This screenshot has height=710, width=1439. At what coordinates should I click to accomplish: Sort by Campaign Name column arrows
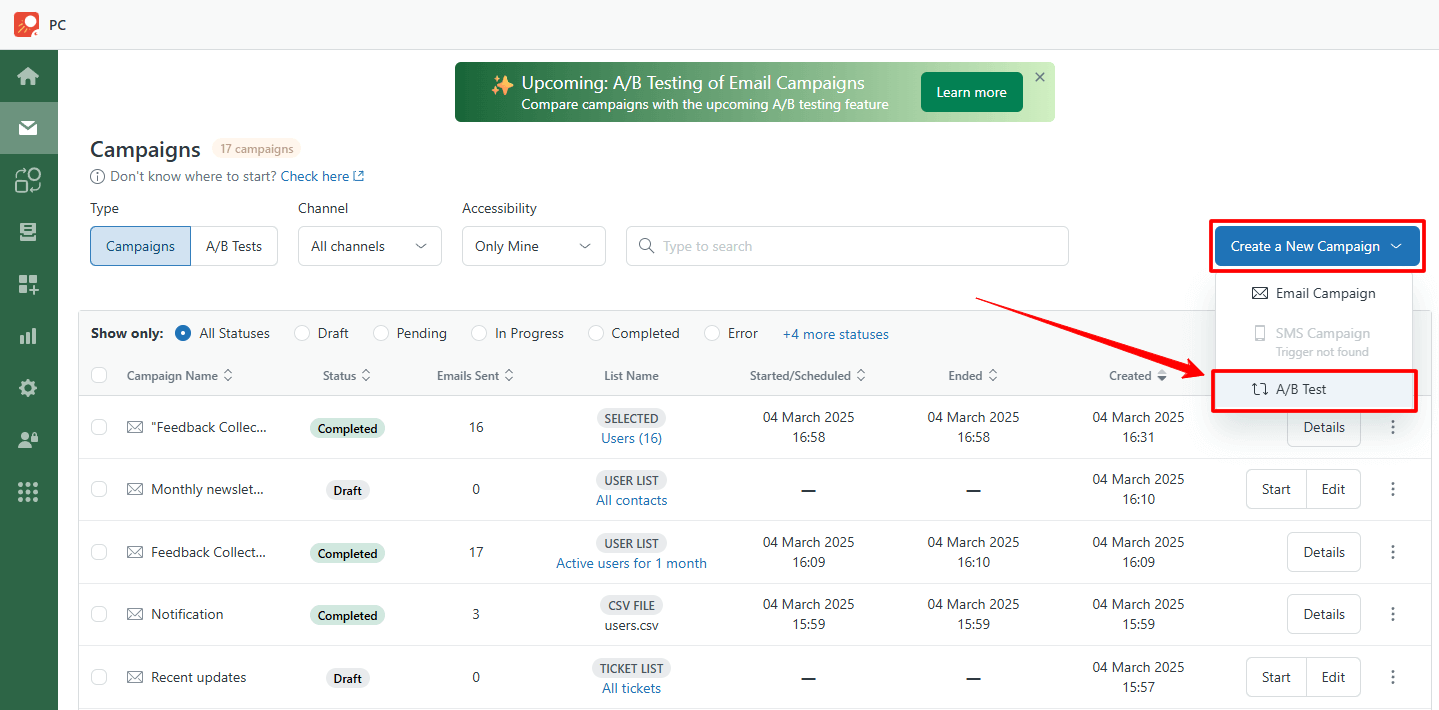(x=228, y=376)
